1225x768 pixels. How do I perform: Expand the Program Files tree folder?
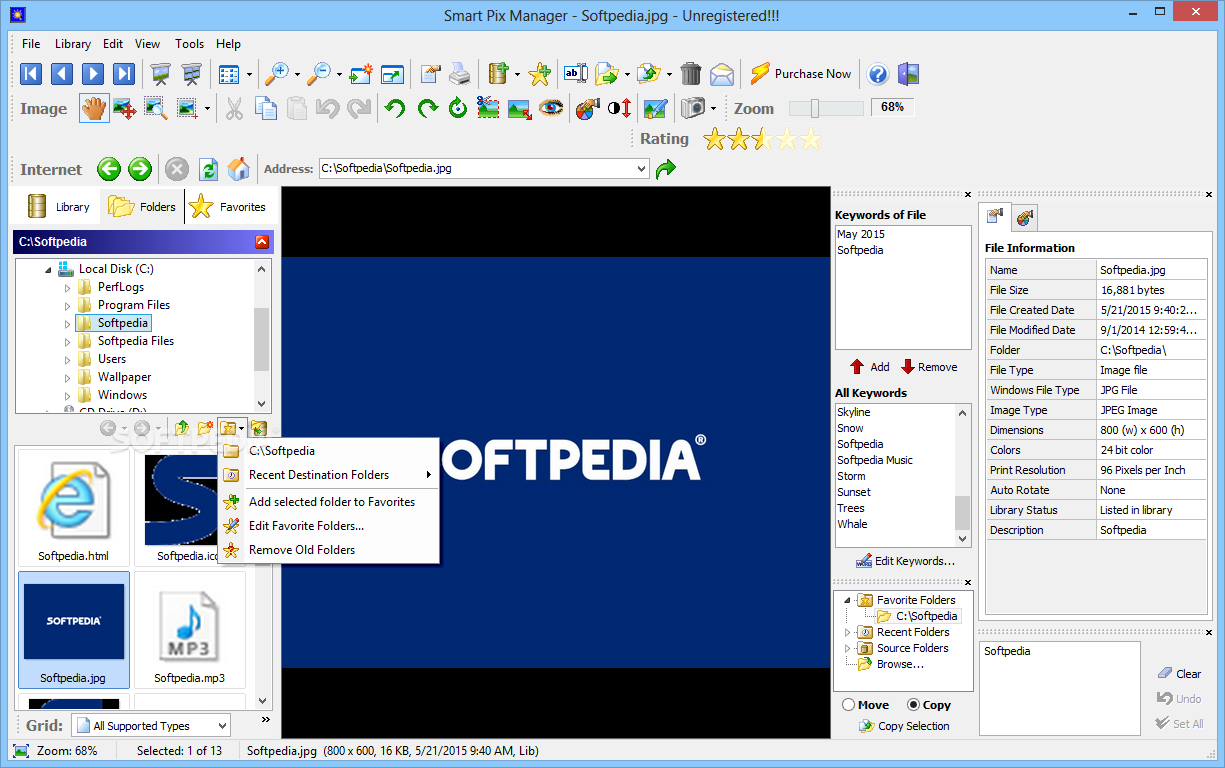(x=68, y=305)
